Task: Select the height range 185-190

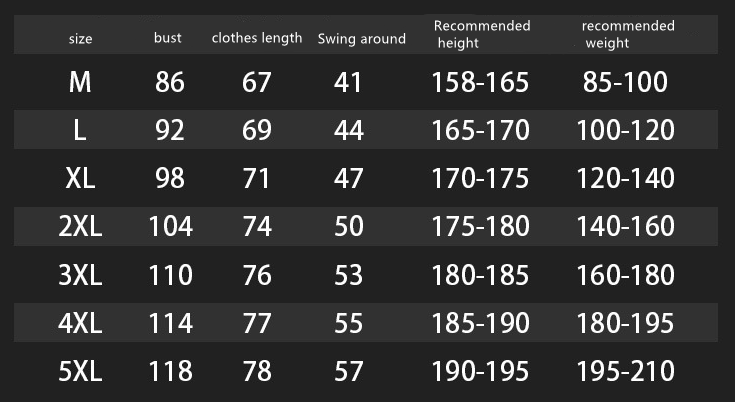Action: (x=480, y=323)
